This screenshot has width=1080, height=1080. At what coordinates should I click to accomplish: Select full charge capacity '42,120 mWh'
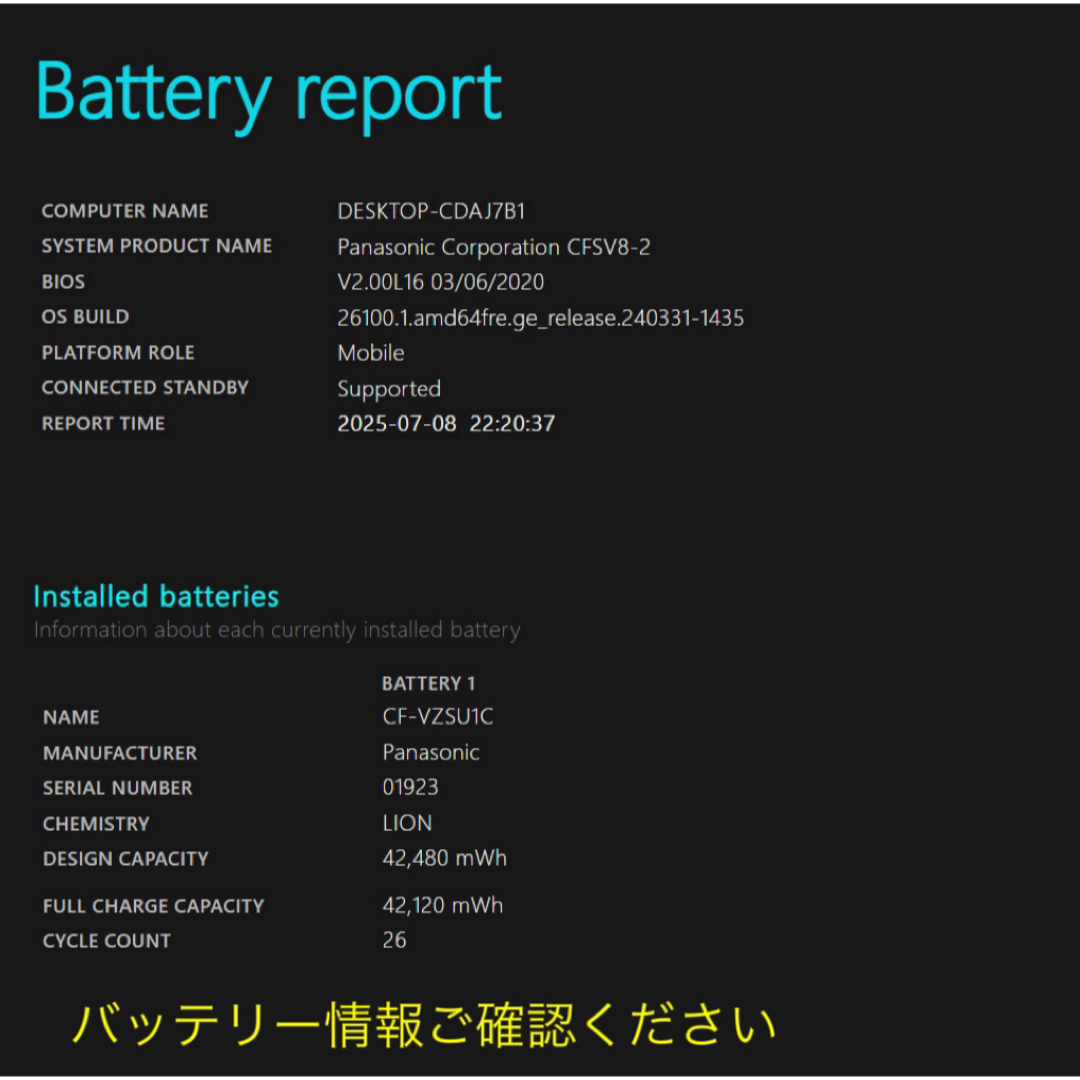442,906
